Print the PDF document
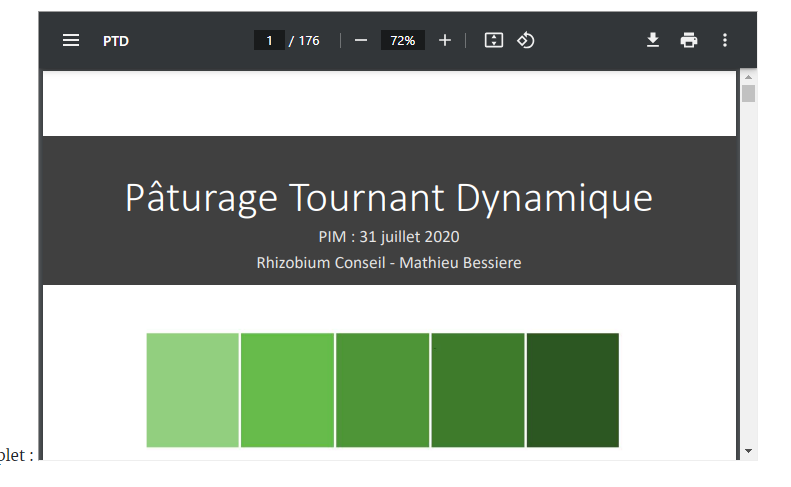 (x=689, y=40)
